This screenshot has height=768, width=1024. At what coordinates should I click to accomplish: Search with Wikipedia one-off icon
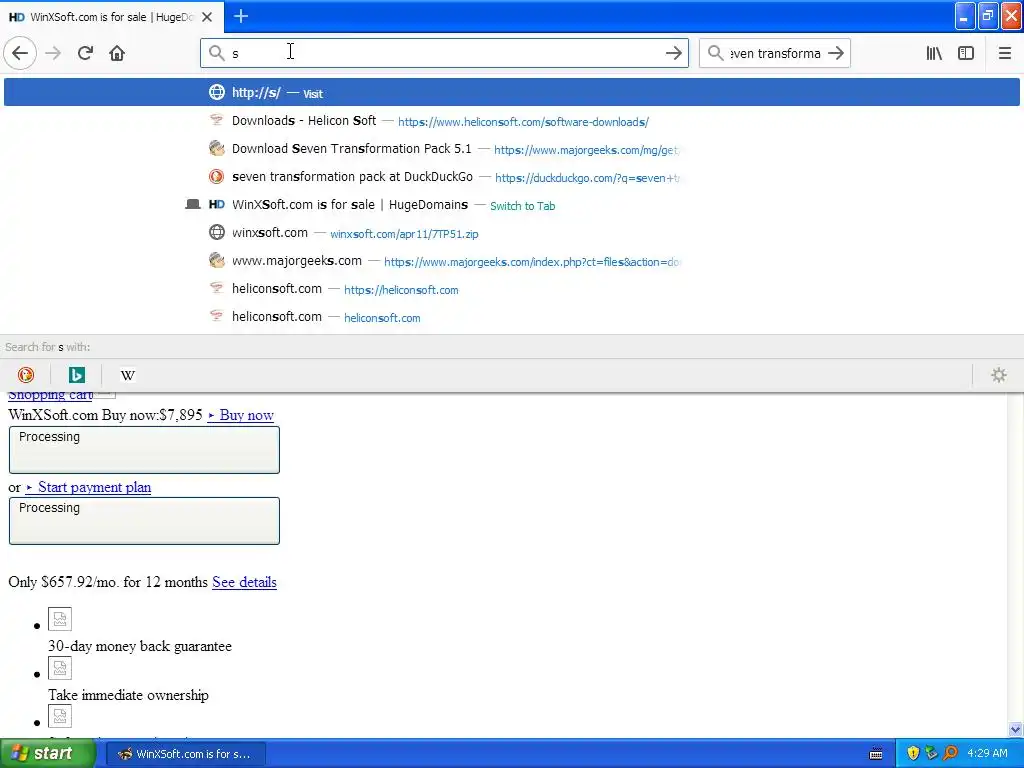[x=128, y=375]
